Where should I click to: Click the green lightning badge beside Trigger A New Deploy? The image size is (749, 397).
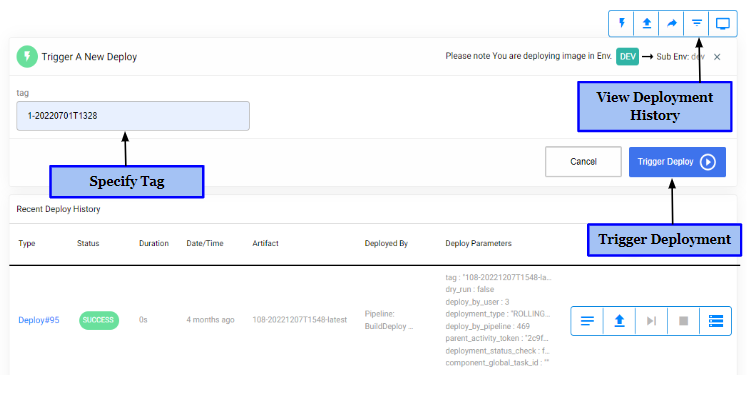tap(27, 56)
